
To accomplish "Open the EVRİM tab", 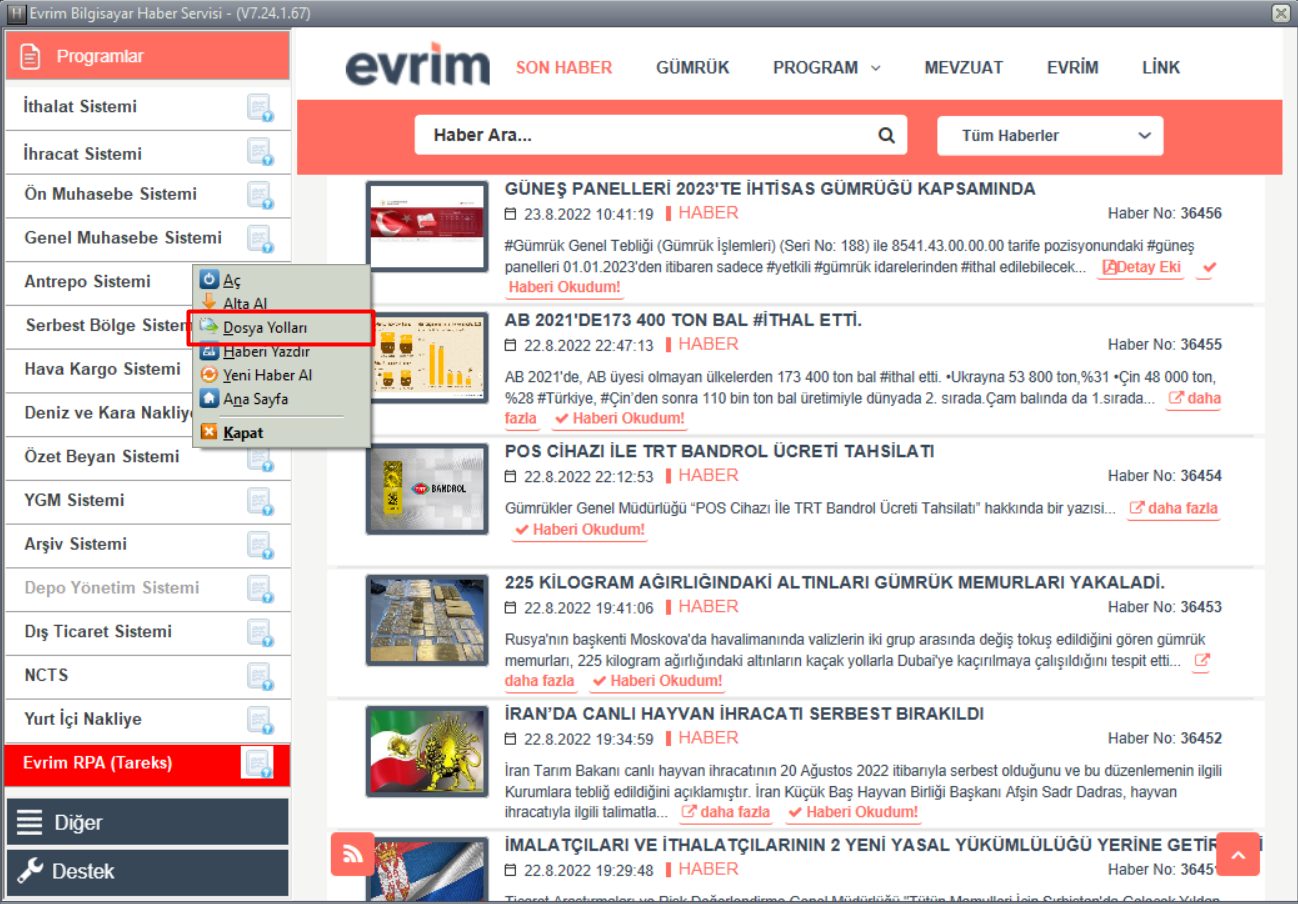I will [1072, 68].
